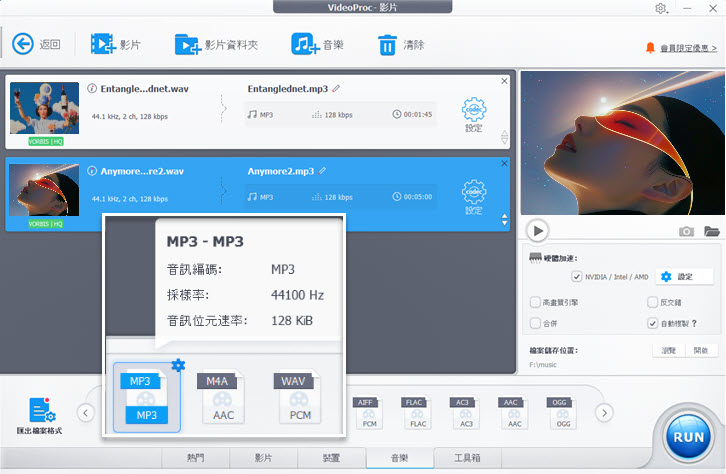This screenshot has width=726, height=474.
Task: Click 128 kbps output bitrate for Entanglednet.mp3
Action: coord(332,115)
